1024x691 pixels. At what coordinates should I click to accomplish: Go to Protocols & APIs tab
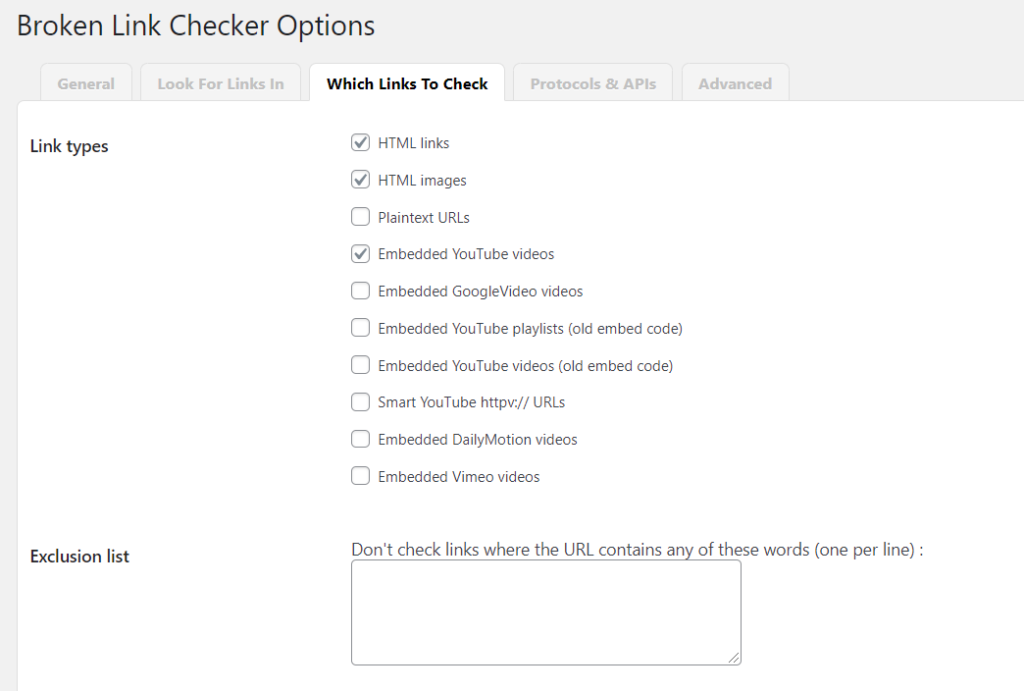click(x=593, y=84)
